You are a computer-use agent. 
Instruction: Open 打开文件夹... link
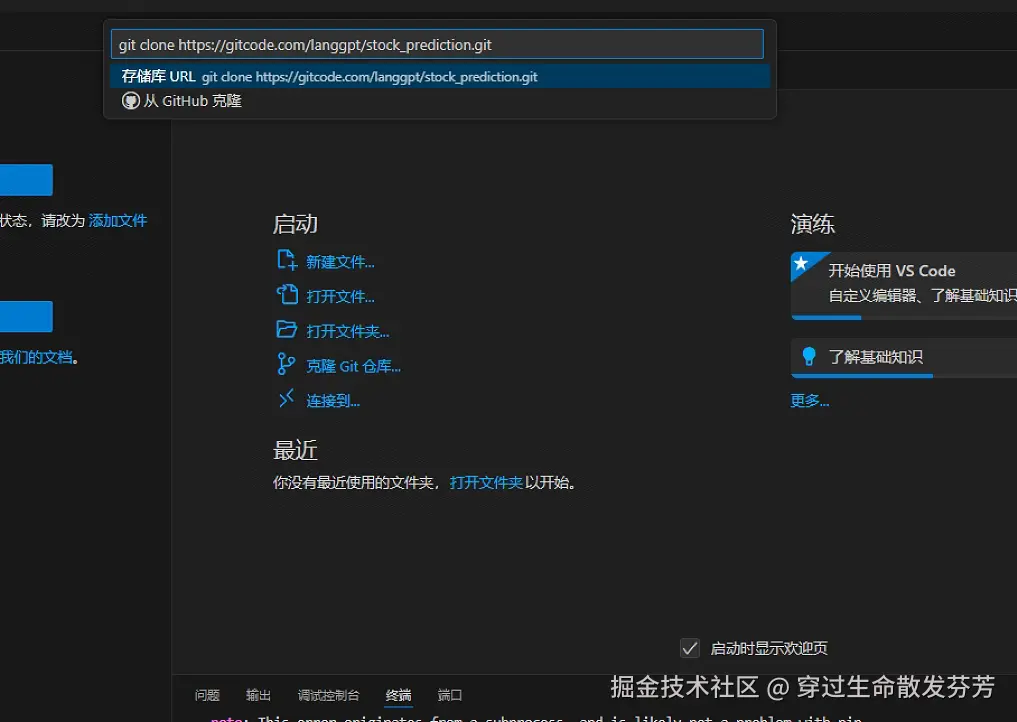(x=348, y=331)
